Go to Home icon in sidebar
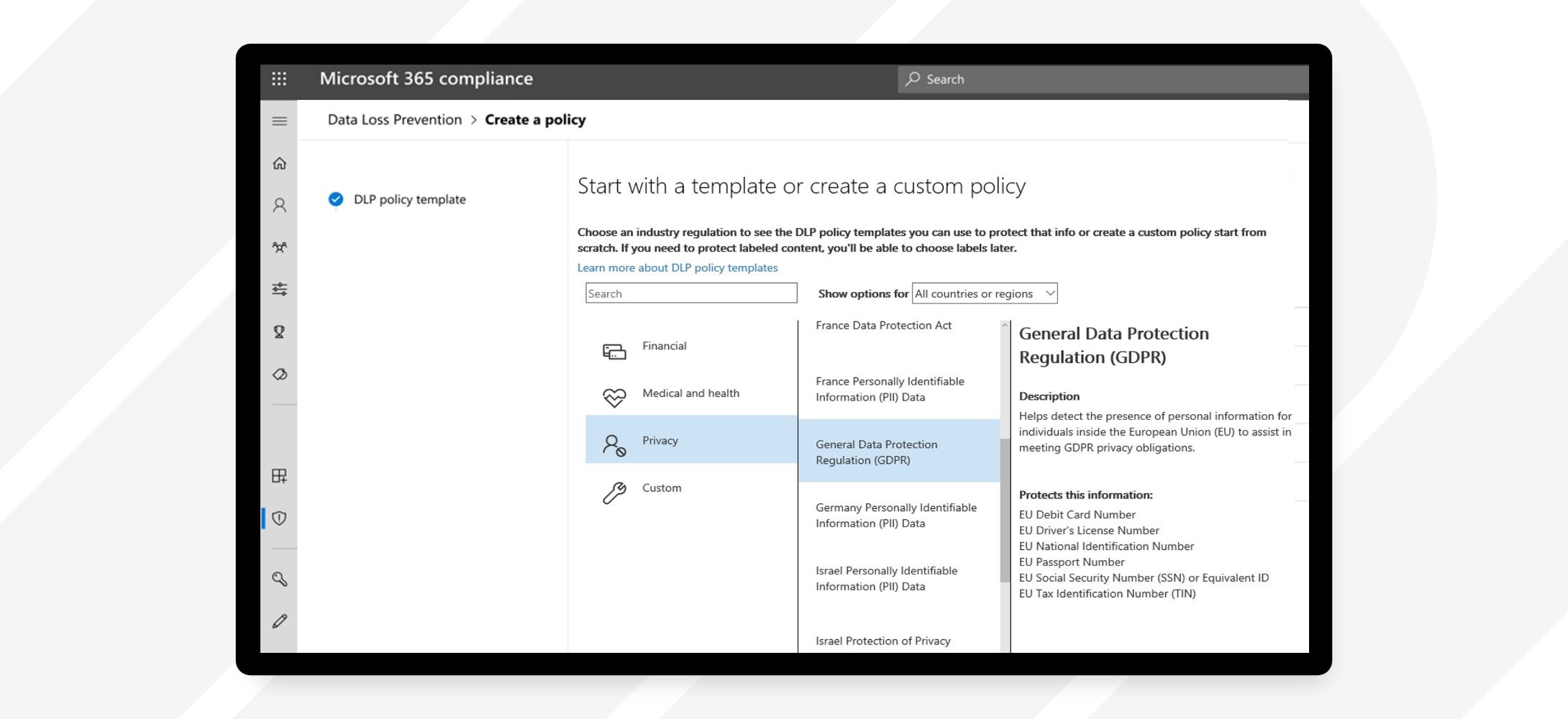Screen dimensions: 1568x719 280,163
